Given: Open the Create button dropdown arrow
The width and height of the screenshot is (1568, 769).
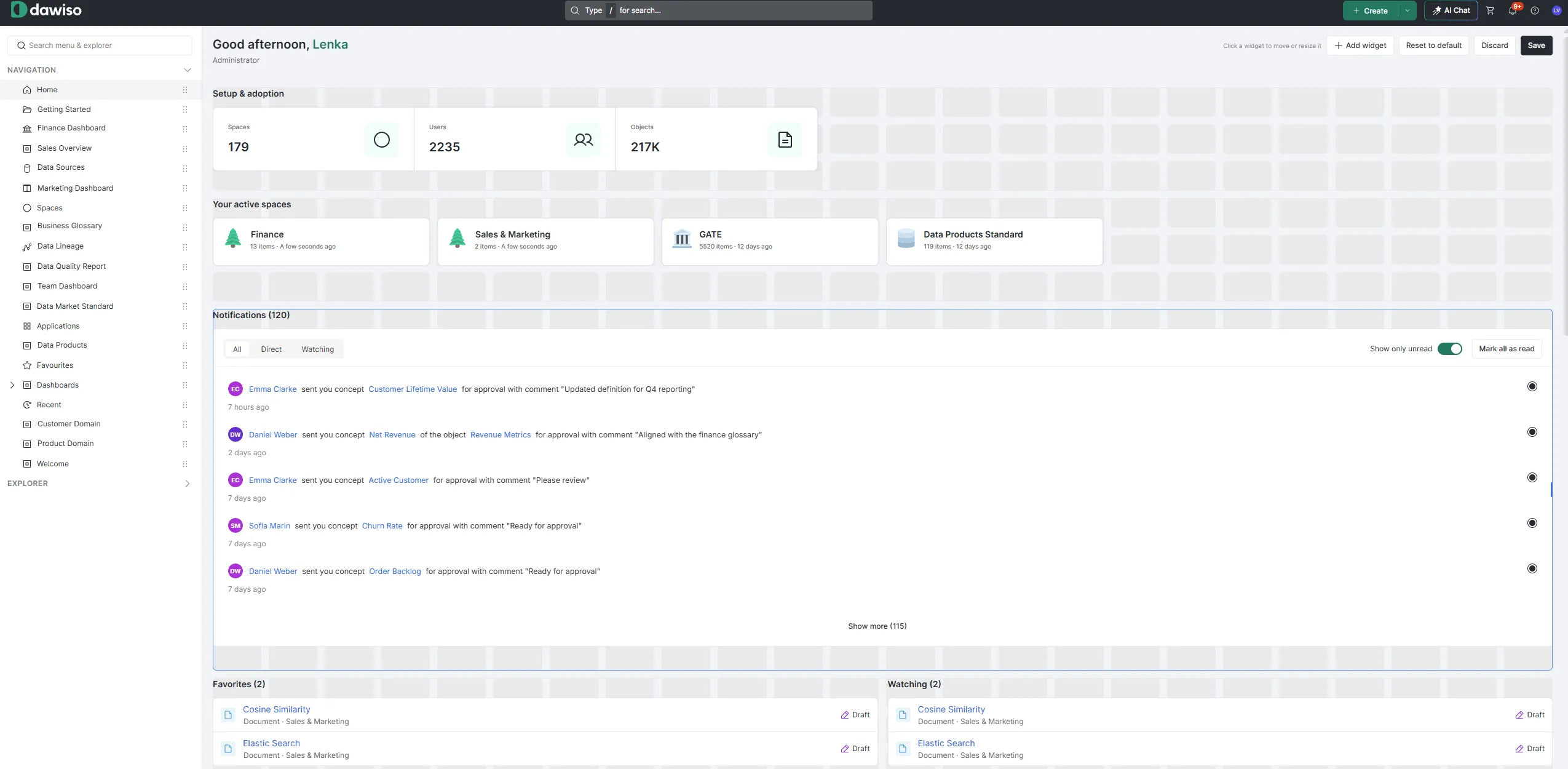Looking at the screenshot, I should 1407,10.
